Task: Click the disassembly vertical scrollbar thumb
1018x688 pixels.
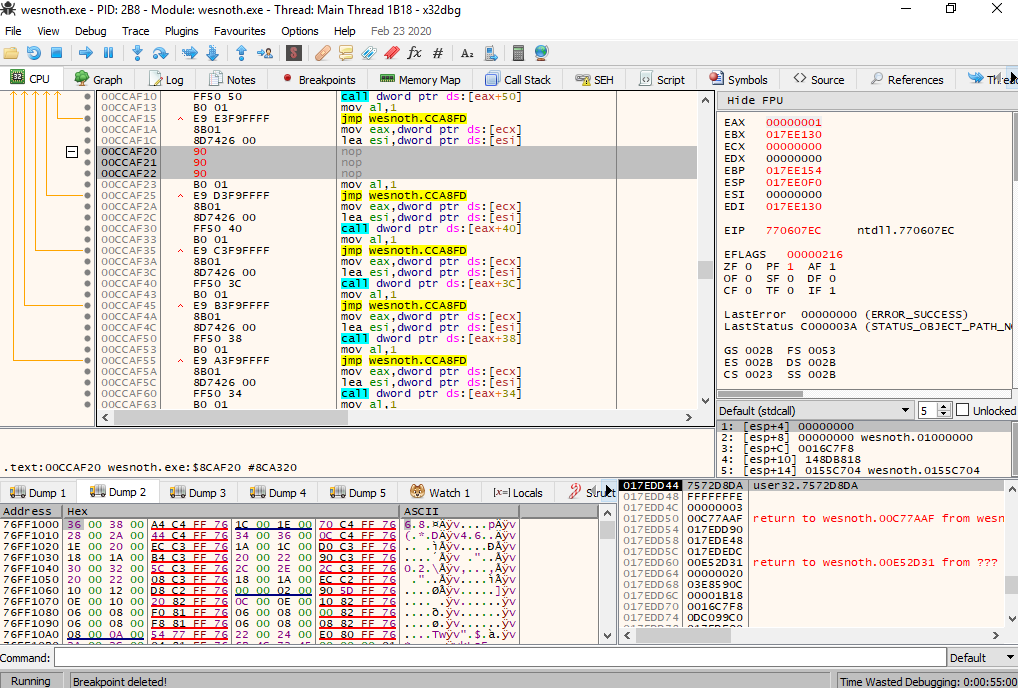Action: [706, 269]
